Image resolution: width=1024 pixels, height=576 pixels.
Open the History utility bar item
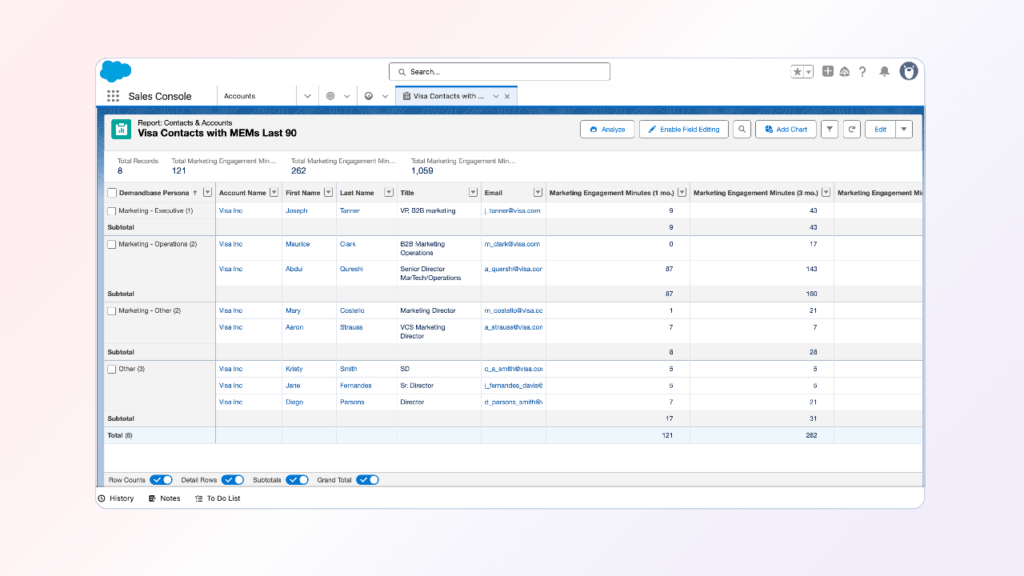coord(115,498)
